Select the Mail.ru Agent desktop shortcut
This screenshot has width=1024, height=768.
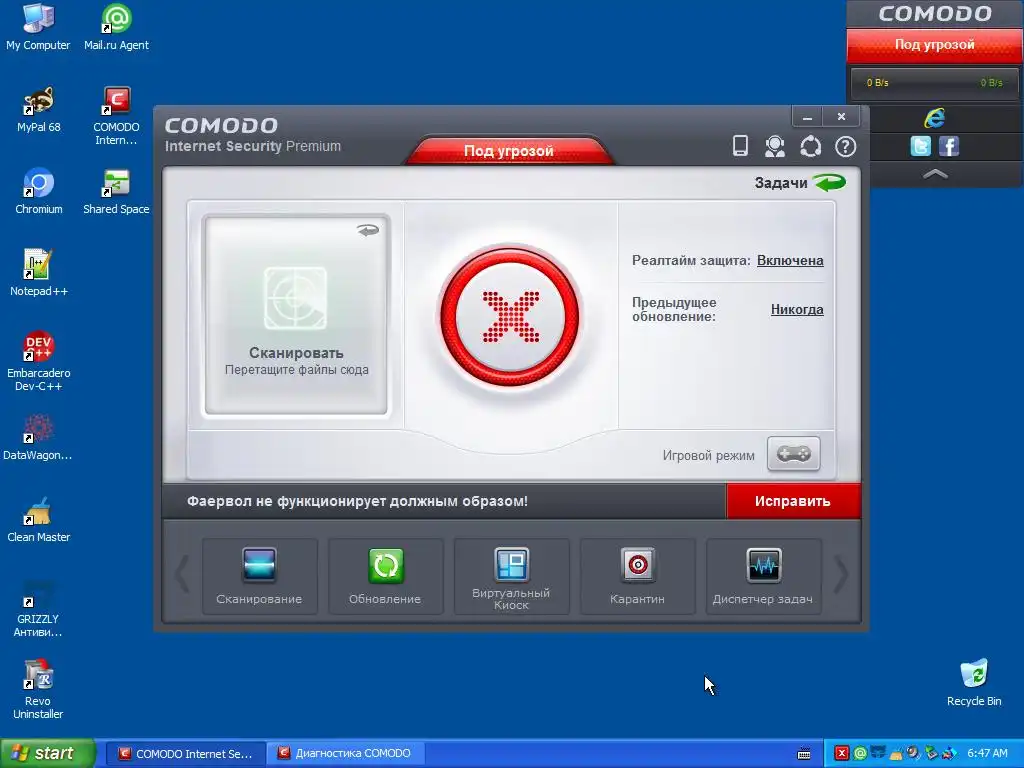tap(116, 27)
